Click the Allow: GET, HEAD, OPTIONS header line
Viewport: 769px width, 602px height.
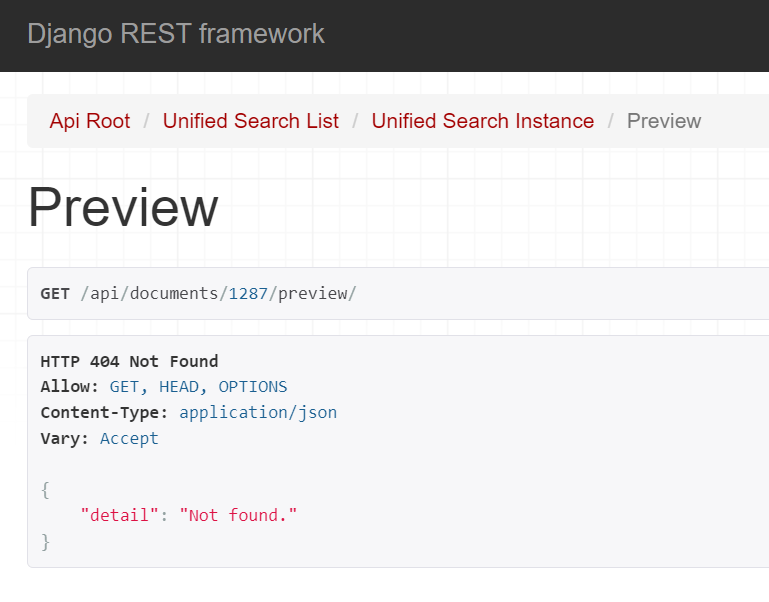164,387
